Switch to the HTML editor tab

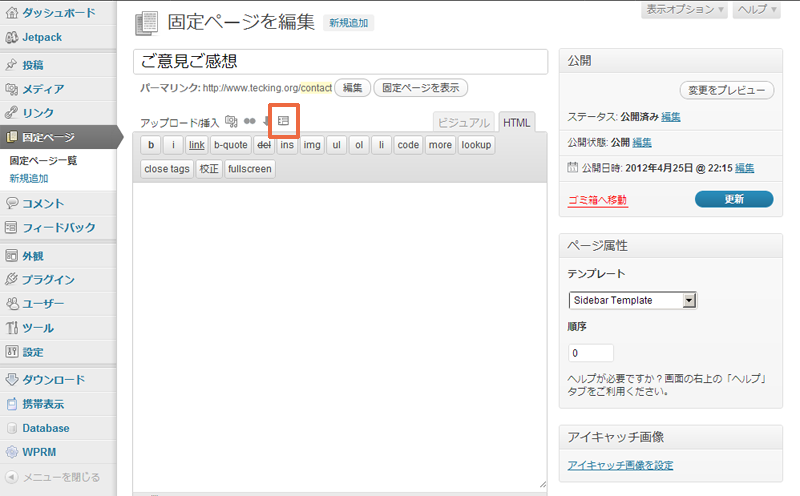[516, 122]
